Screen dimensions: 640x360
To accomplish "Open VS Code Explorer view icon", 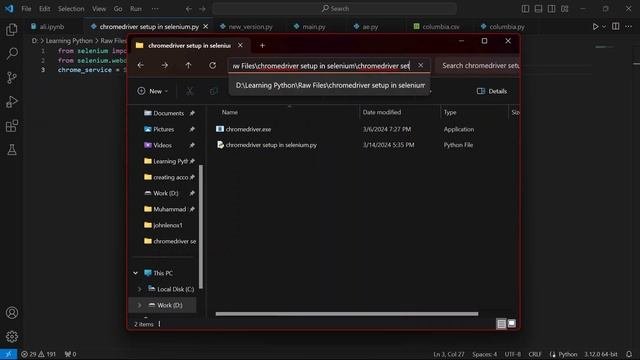I will tap(12, 29).
